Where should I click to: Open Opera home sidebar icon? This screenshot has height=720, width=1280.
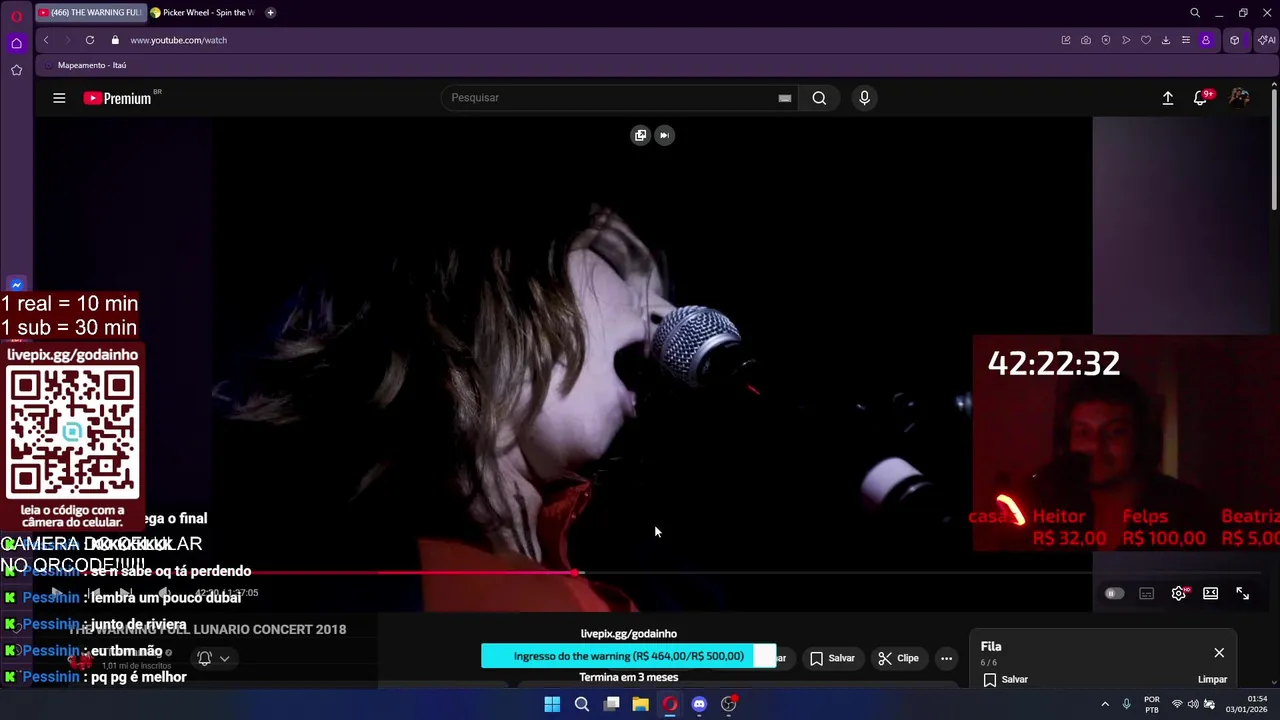point(16,43)
